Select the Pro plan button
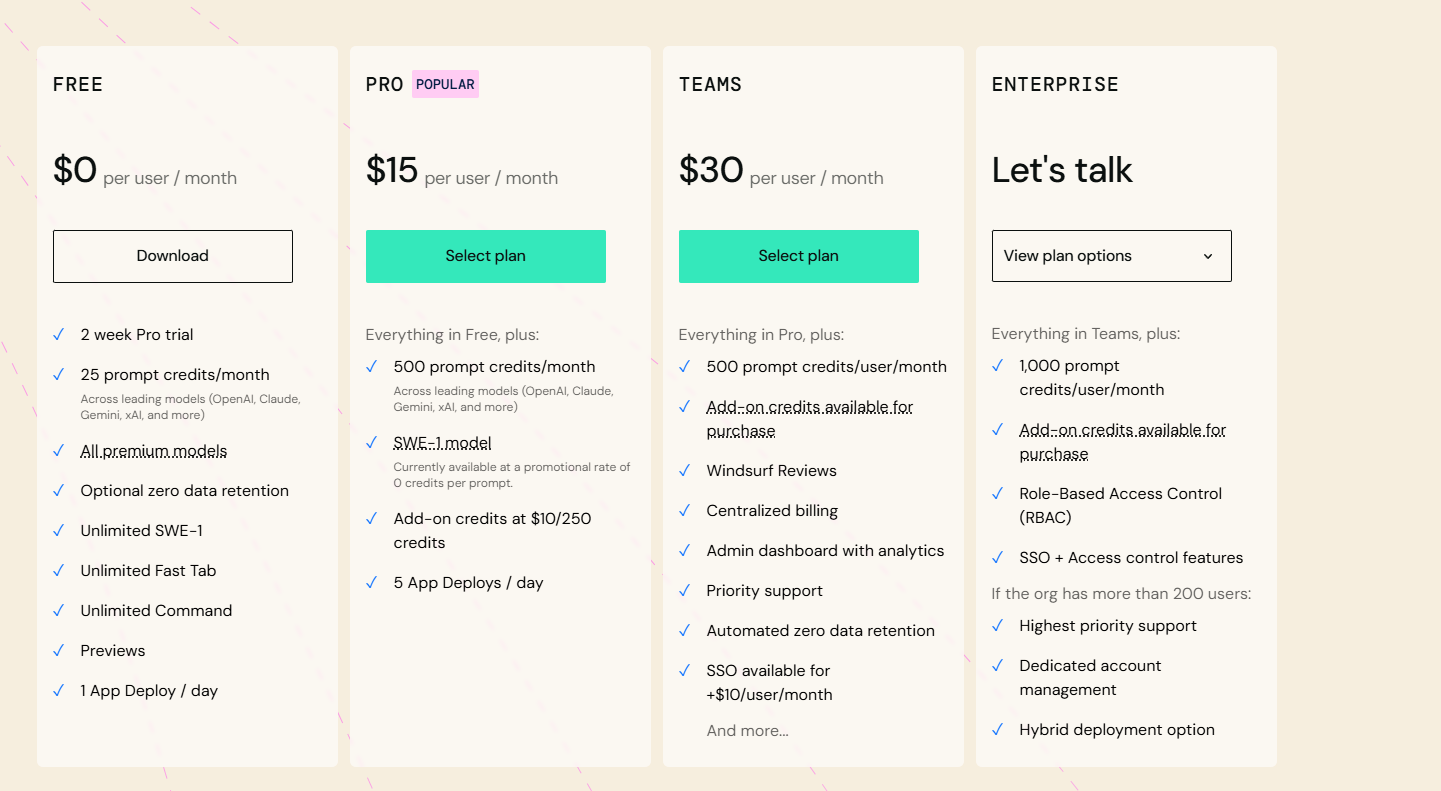 (486, 256)
